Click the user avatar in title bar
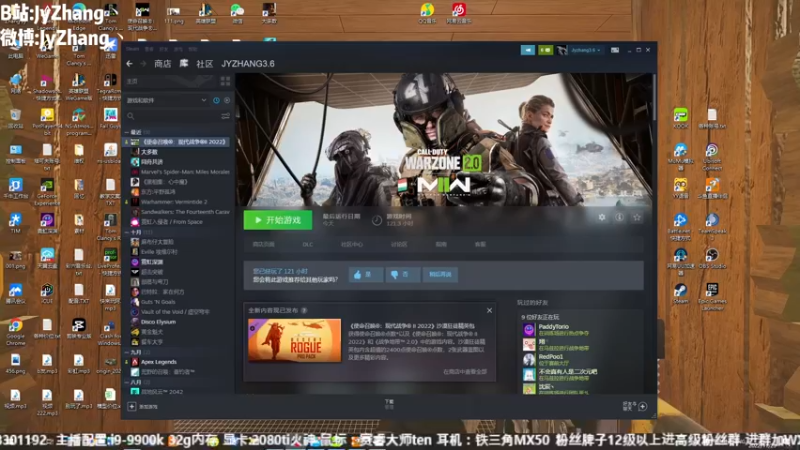Image resolution: width=800 pixels, height=450 pixels. pyautogui.click(x=562, y=50)
